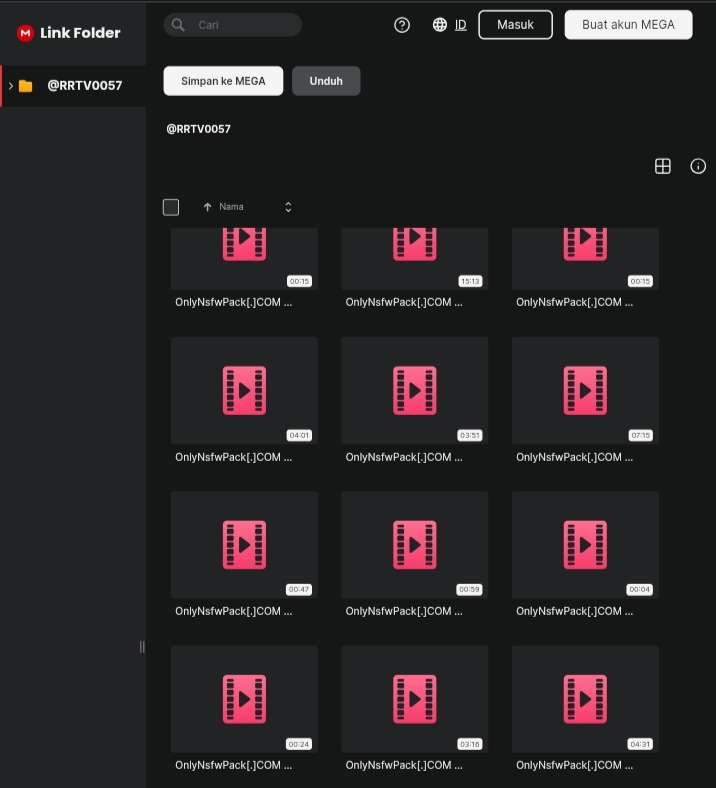Click the video icon of the 04:31 file
The width and height of the screenshot is (716, 788).
585,699
